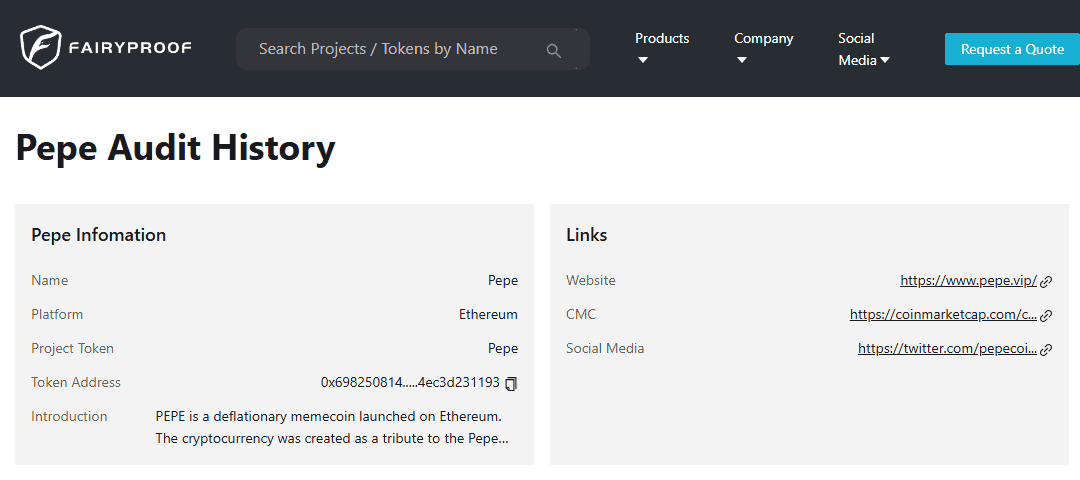
Task: Expand the Products dropdown arrow
Action: (x=643, y=61)
